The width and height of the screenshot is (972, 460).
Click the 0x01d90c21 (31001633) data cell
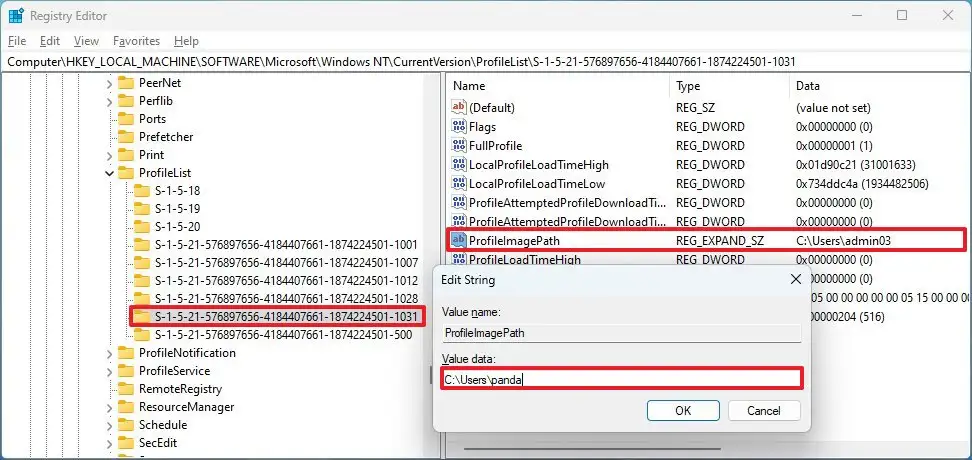point(856,165)
